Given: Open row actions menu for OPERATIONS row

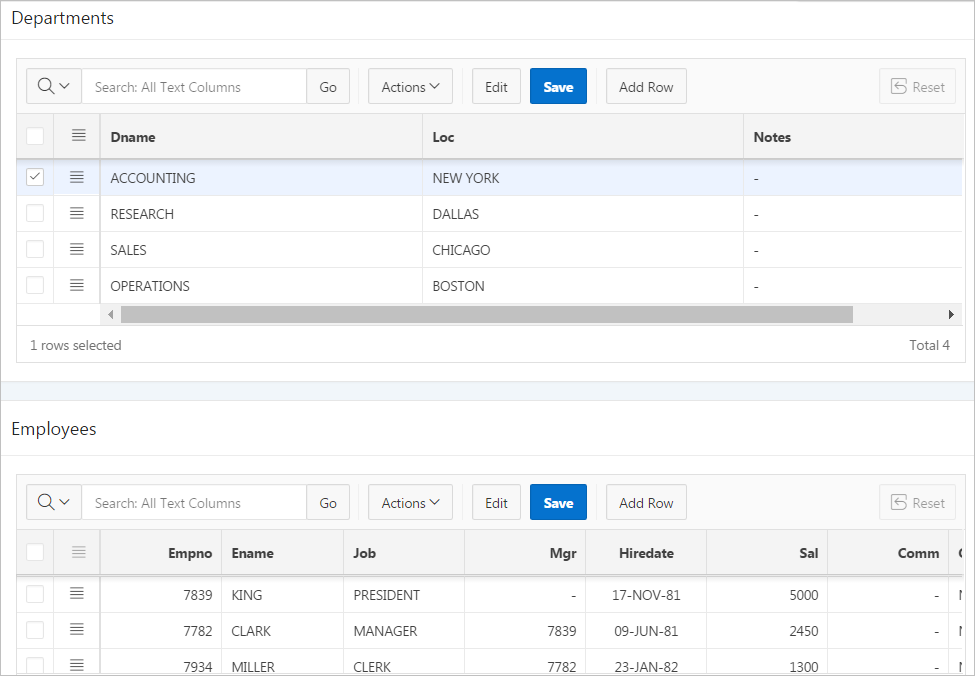Looking at the screenshot, I should tap(78, 285).
